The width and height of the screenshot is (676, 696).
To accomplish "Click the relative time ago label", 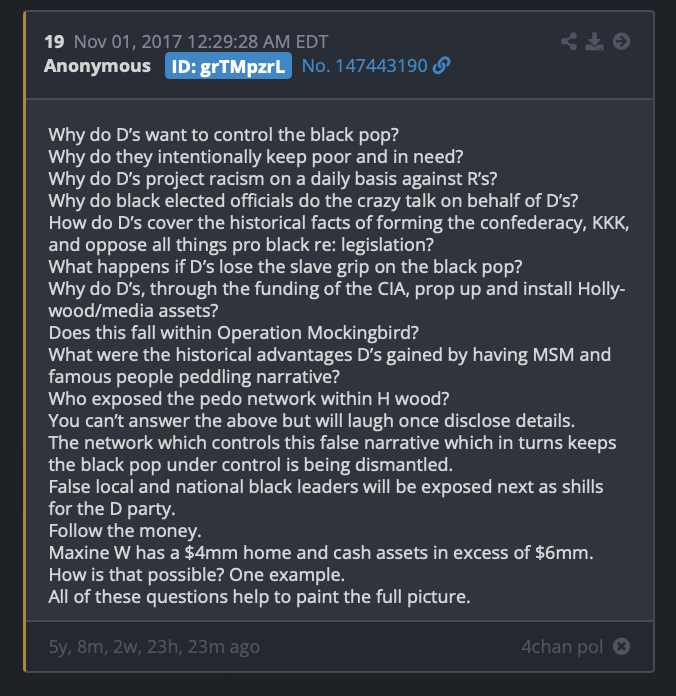I will tap(154, 647).
